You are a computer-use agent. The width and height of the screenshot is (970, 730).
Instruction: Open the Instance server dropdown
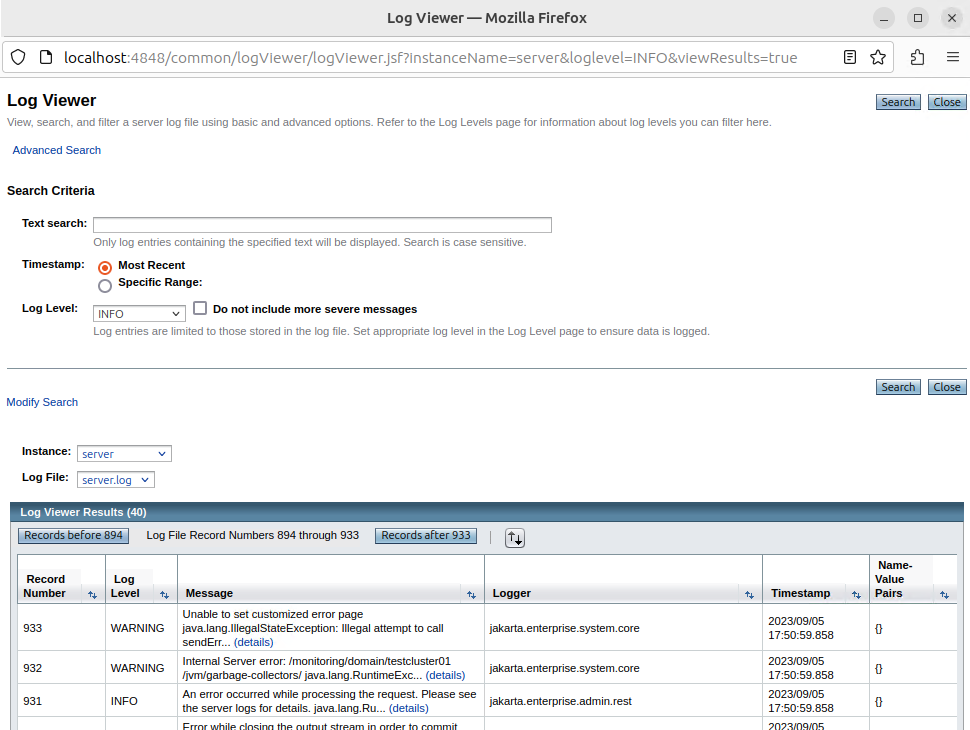pos(124,453)
